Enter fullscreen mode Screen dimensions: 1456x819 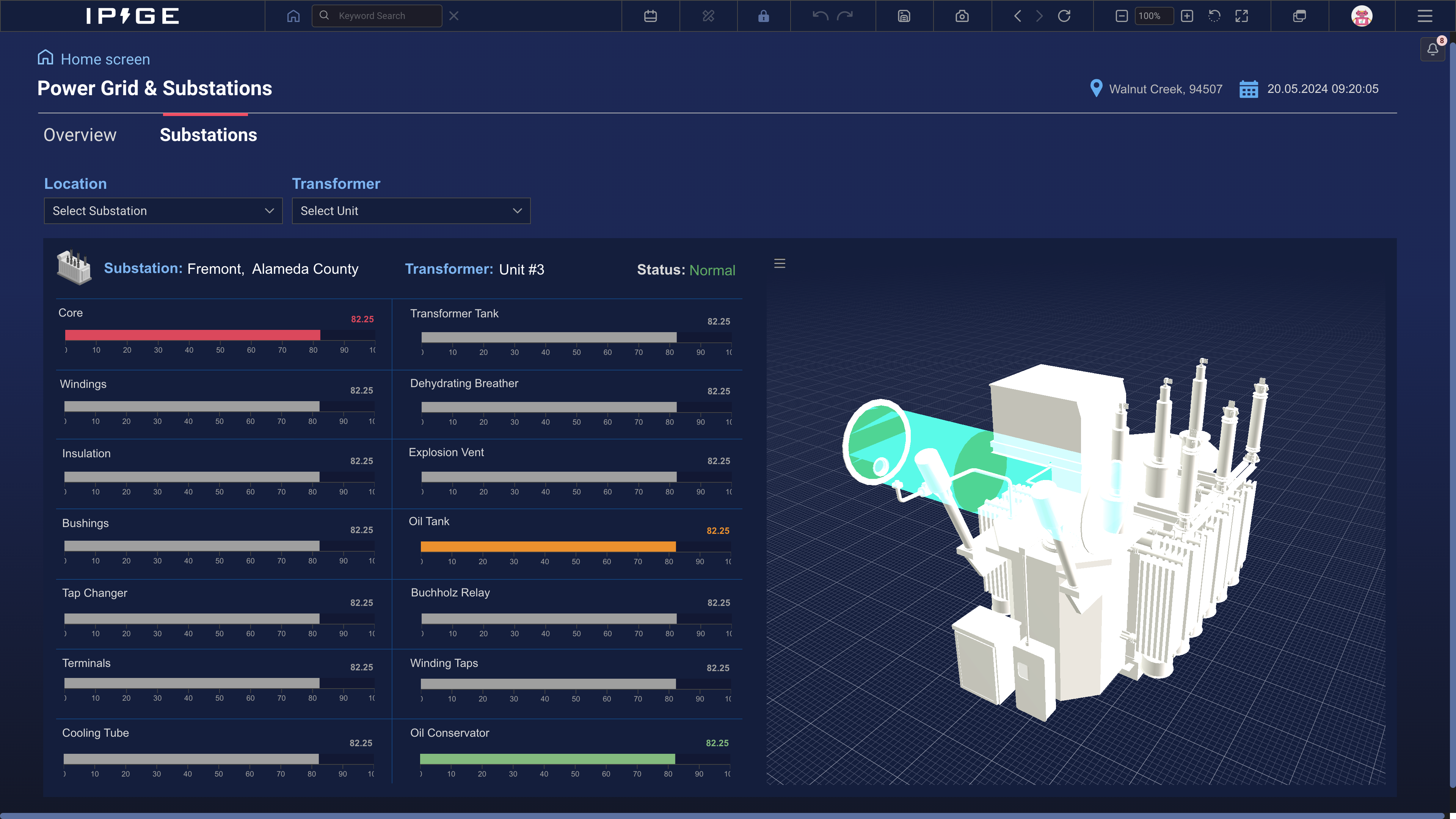(x=1241, y=16)
